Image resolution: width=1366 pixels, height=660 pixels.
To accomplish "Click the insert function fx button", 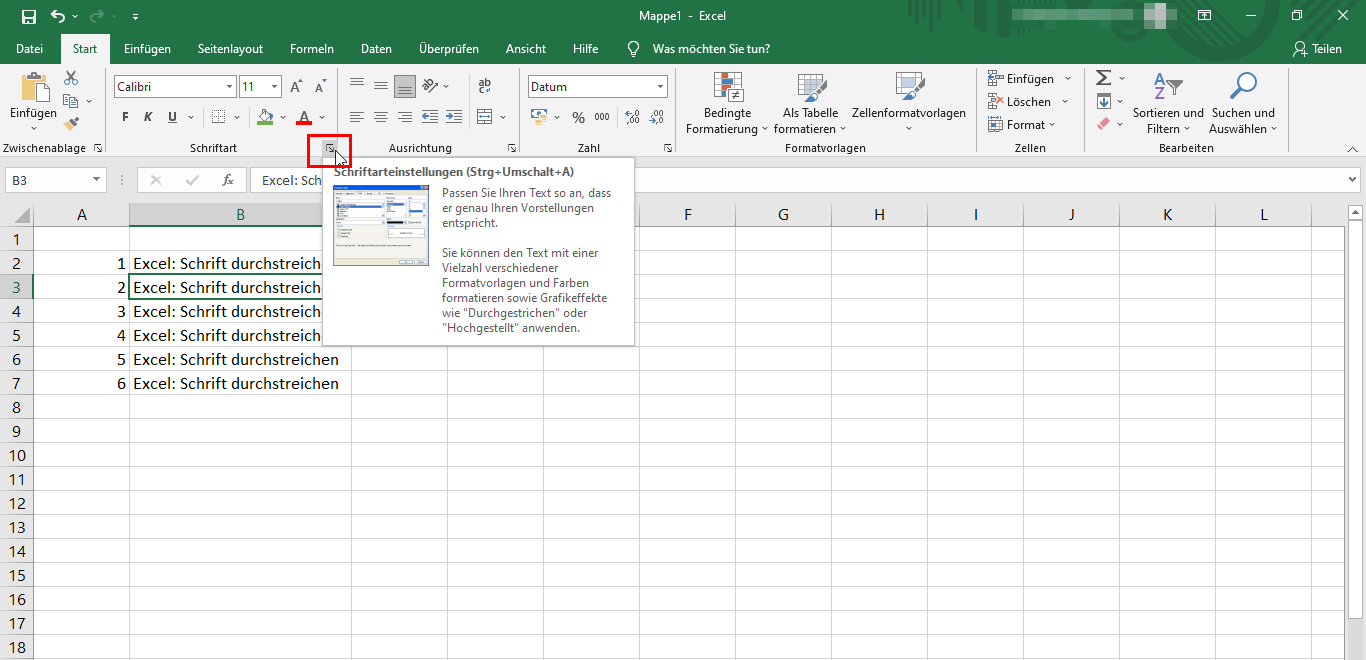I will tap(228, 180).
